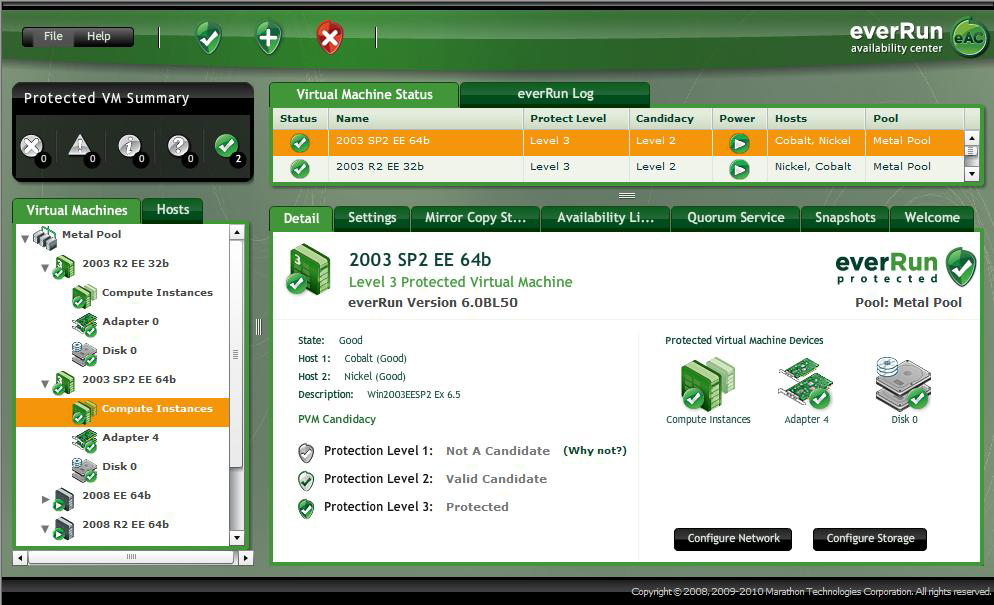
Task: Click Disk 0 icon under 2003 SP2 EE 64b
Action: point(84,470)
